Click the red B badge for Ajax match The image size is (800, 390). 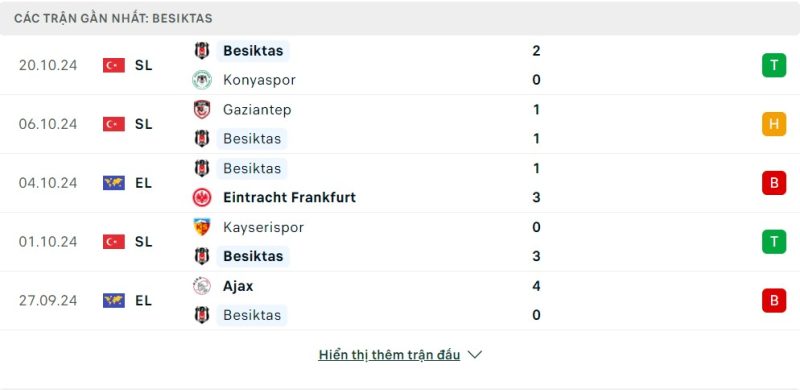[x=774, y=300]
